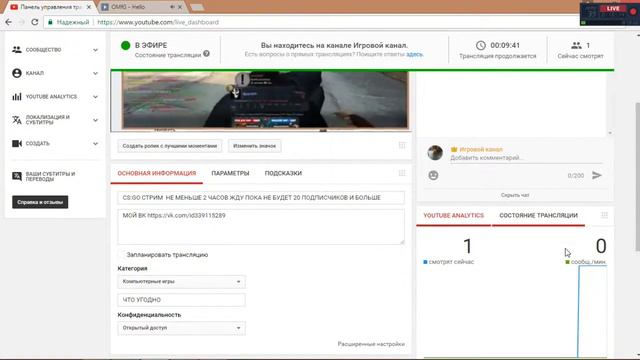640x360 pixels.
Task: Click the Channel person icon in sidebar
Action: coord(17,73)
